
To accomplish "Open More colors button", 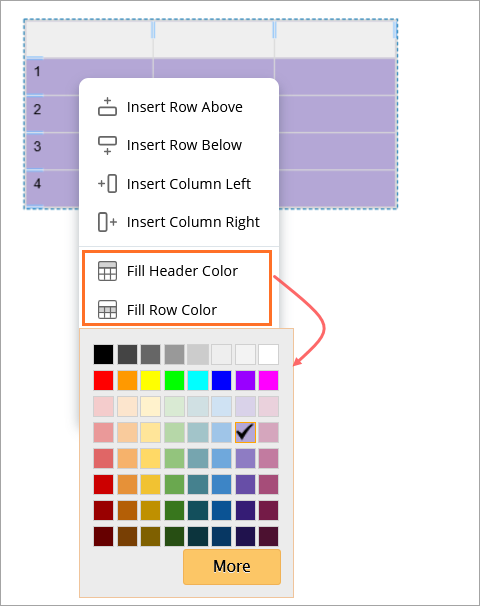I will click(x=232, y=567).
